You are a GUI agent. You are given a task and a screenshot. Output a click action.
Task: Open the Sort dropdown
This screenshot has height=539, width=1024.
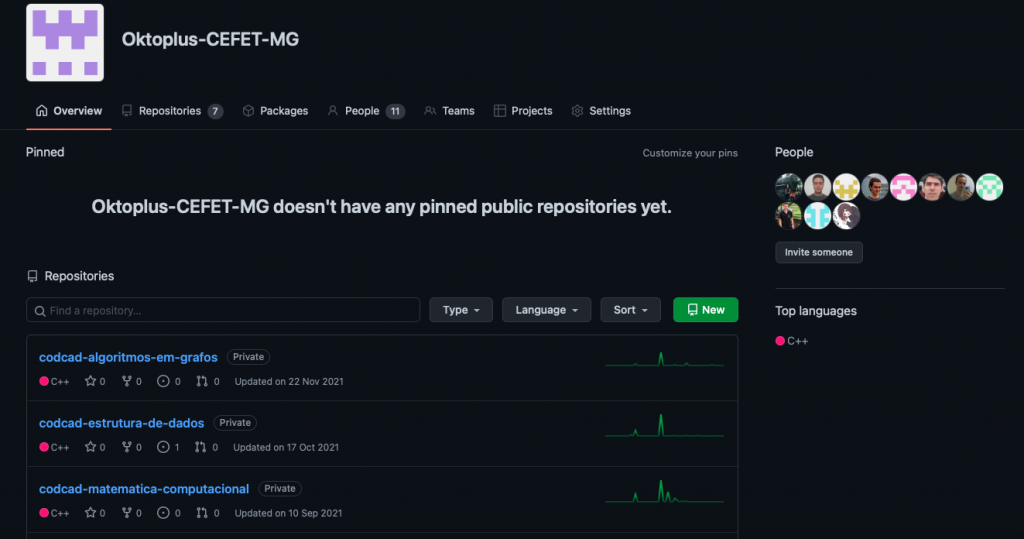click(630, 310)
